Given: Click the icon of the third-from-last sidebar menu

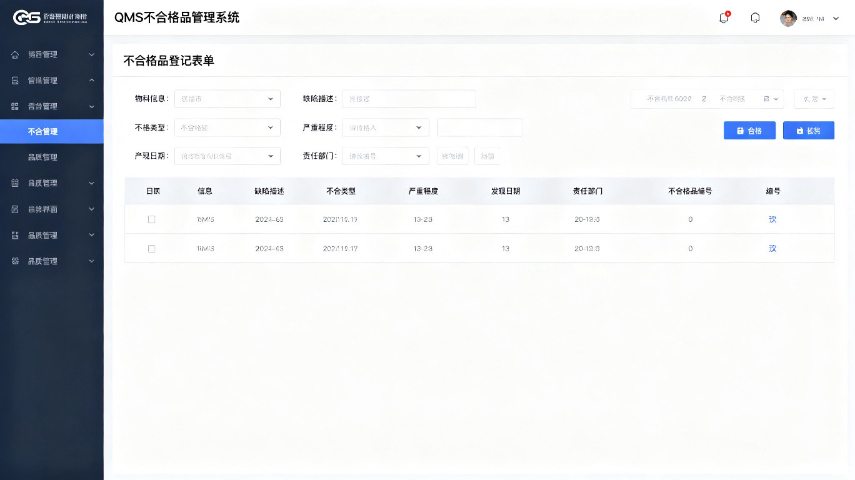Looking at the screenshot, I should point(15,209).
